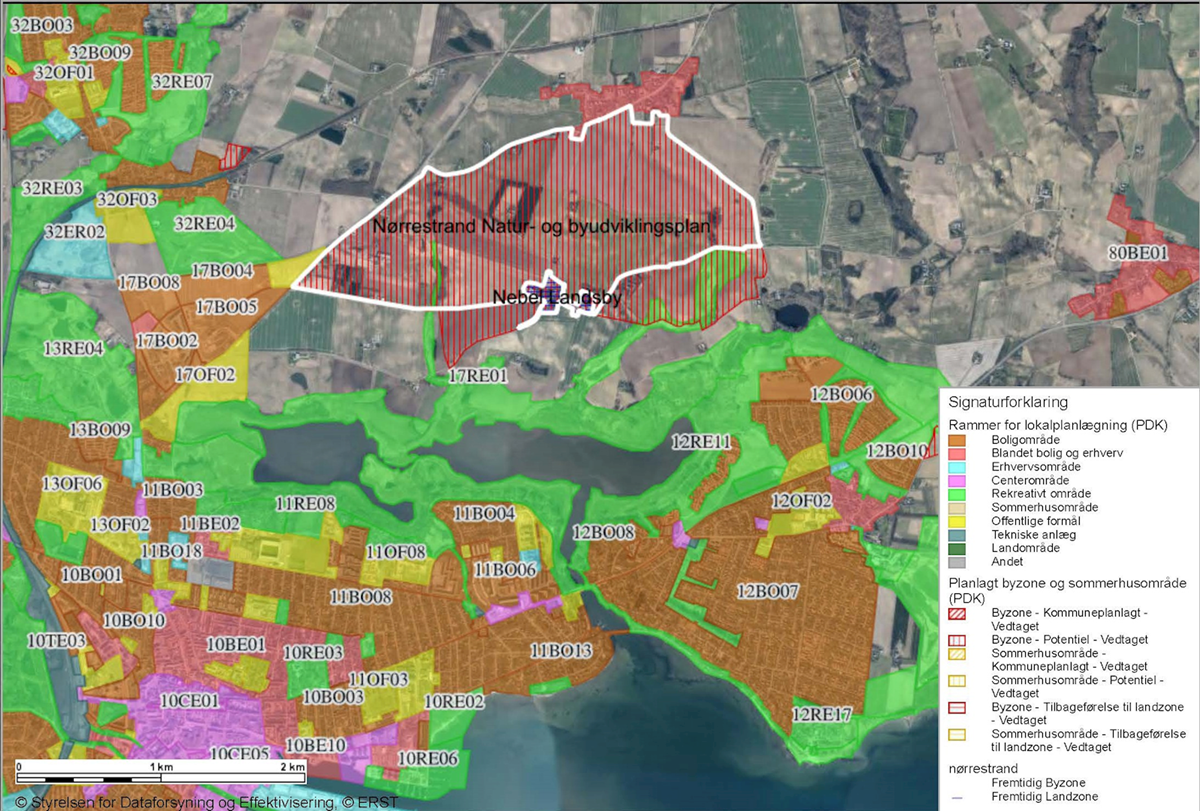This screenshot has width=1200, height=811.
Task: Select the cyan Erhvervsområde legend swatch
Action: [x=957, y=466]
